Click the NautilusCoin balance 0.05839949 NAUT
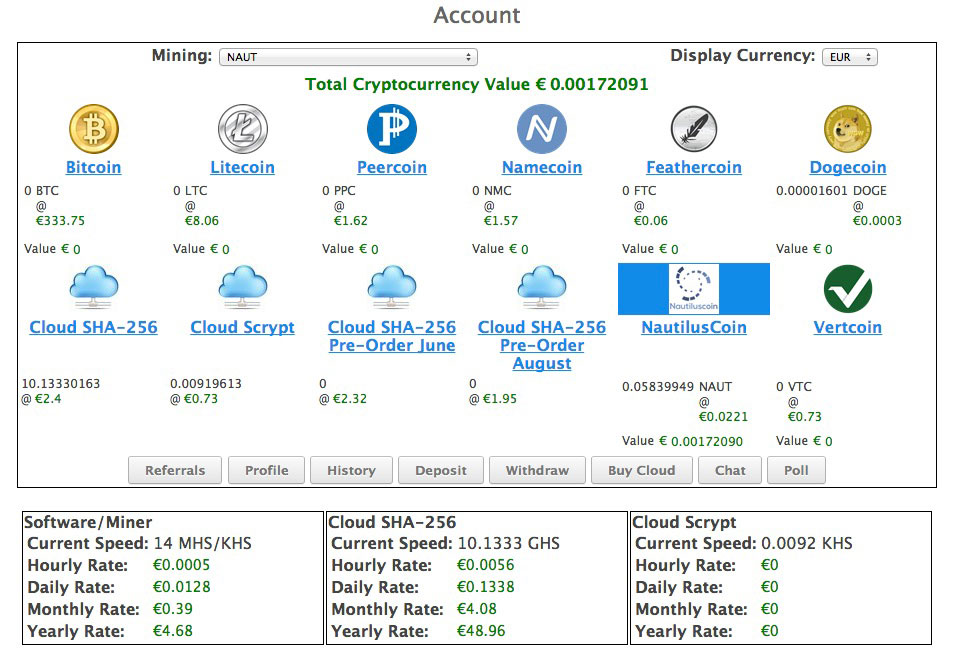The height and width of the screenshot is (660, 955). tap(677, 387)
